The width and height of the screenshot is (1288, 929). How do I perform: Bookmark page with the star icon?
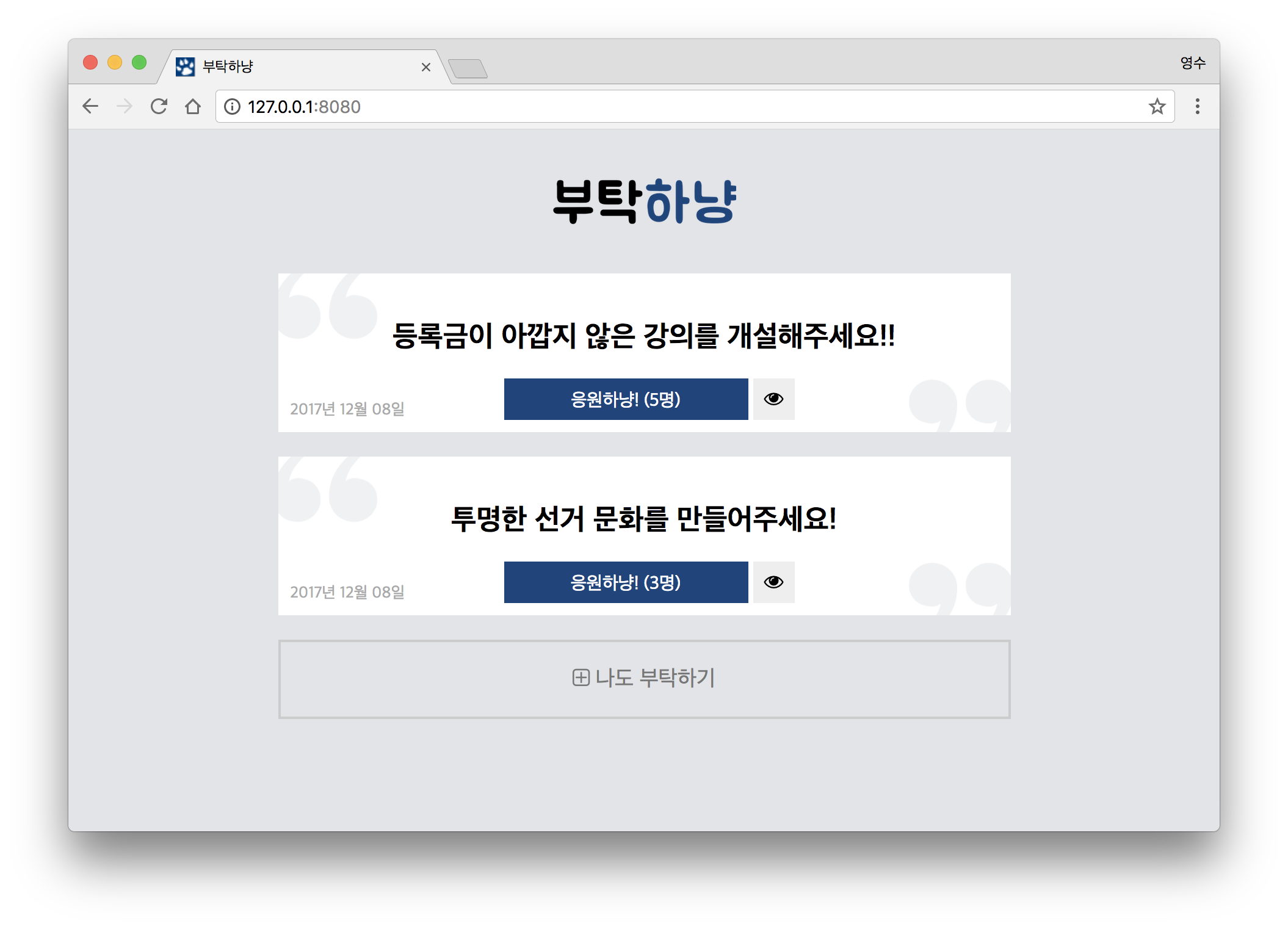click(1157, 107)
